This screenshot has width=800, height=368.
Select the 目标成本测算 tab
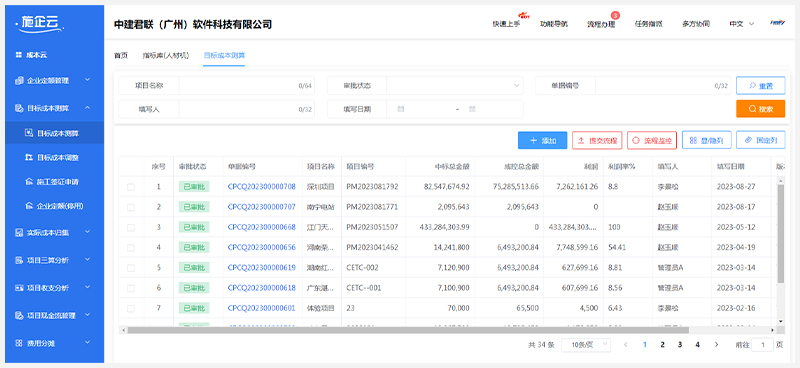point(224,55)
